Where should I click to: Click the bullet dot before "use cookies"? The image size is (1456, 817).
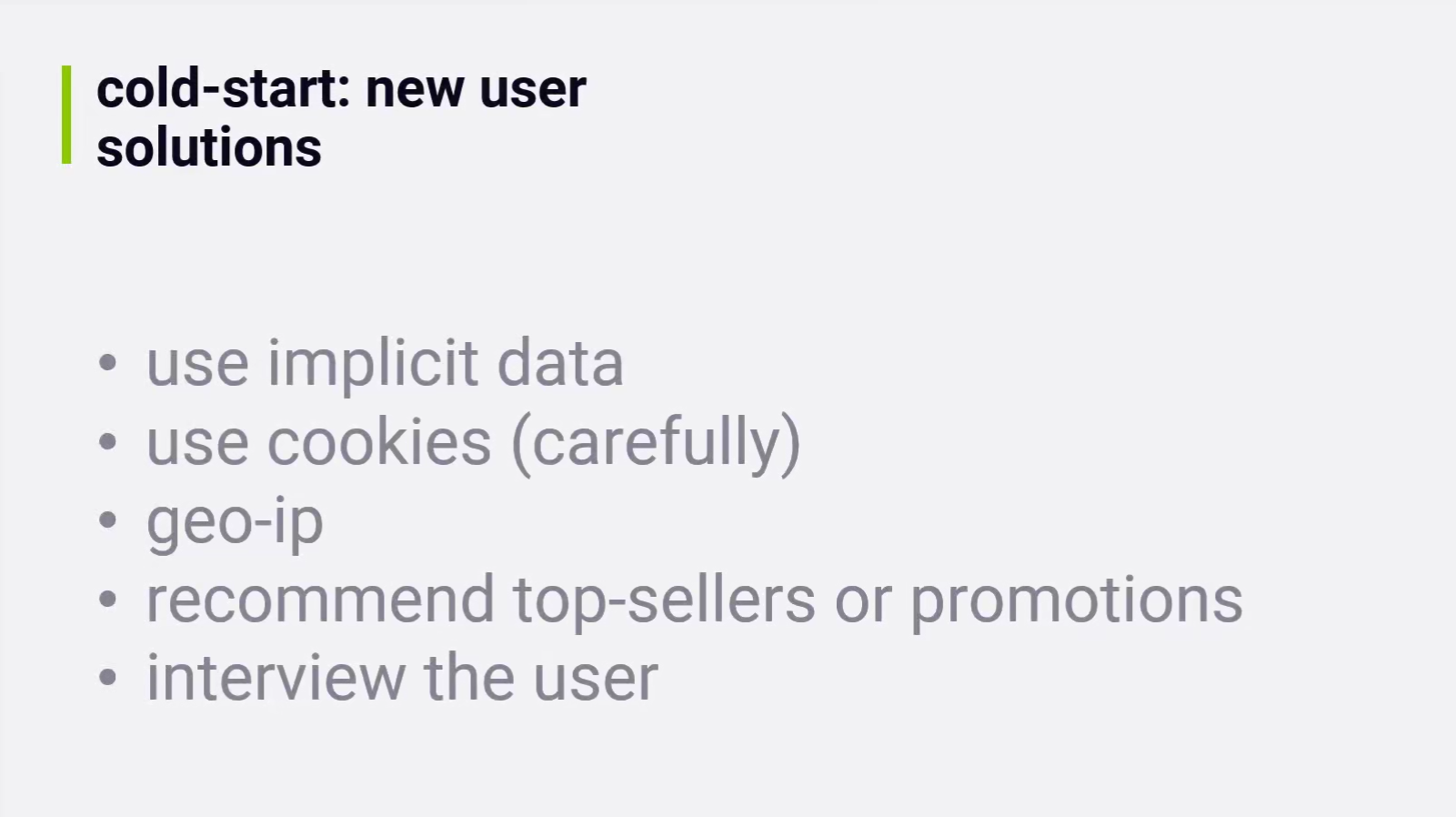pos(108,442)
